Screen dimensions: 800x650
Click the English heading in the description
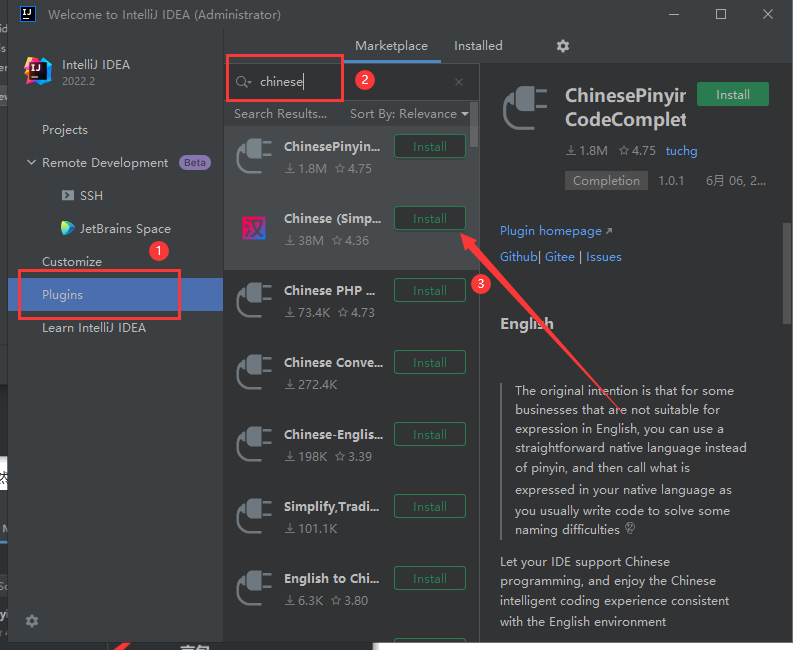(x=527, y=323)
